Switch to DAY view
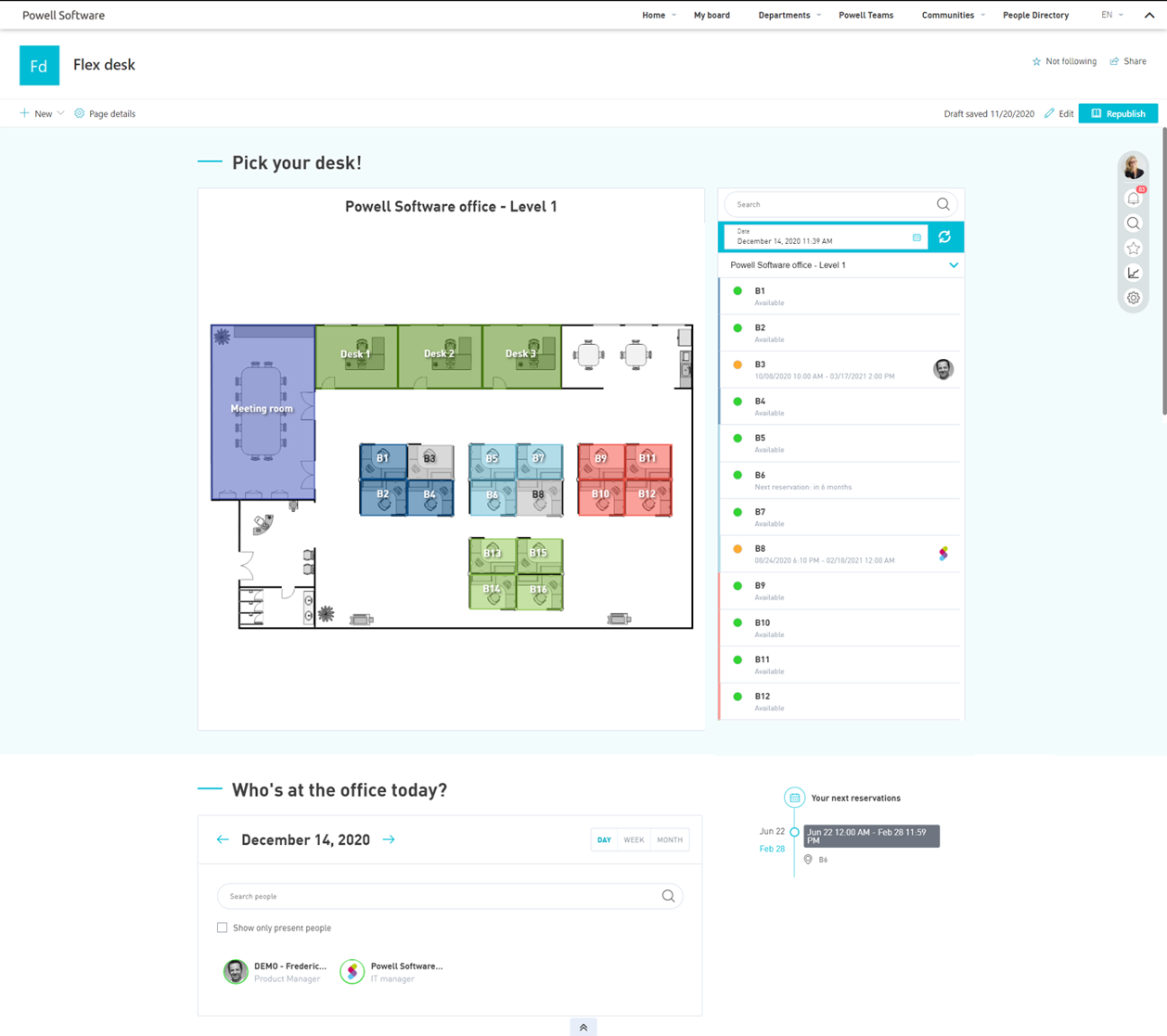The width and height of the screenshot is (1167, 1036). pyautogui.click(x=604, y=840)
